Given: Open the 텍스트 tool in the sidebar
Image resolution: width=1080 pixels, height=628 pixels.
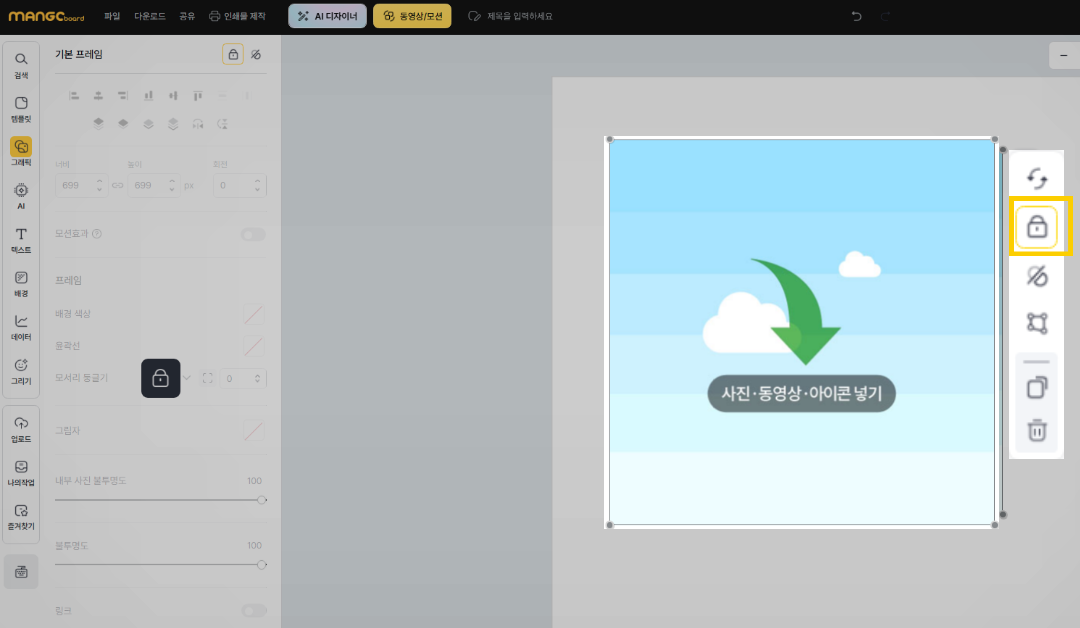Looking at the screenshot, I should click(21, 239).
